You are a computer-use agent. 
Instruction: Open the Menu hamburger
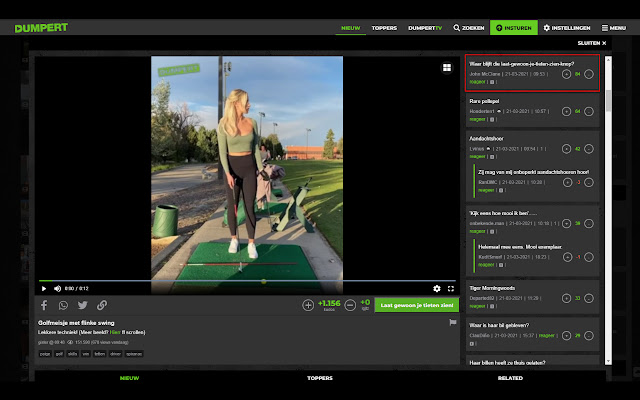pos(612,28)
